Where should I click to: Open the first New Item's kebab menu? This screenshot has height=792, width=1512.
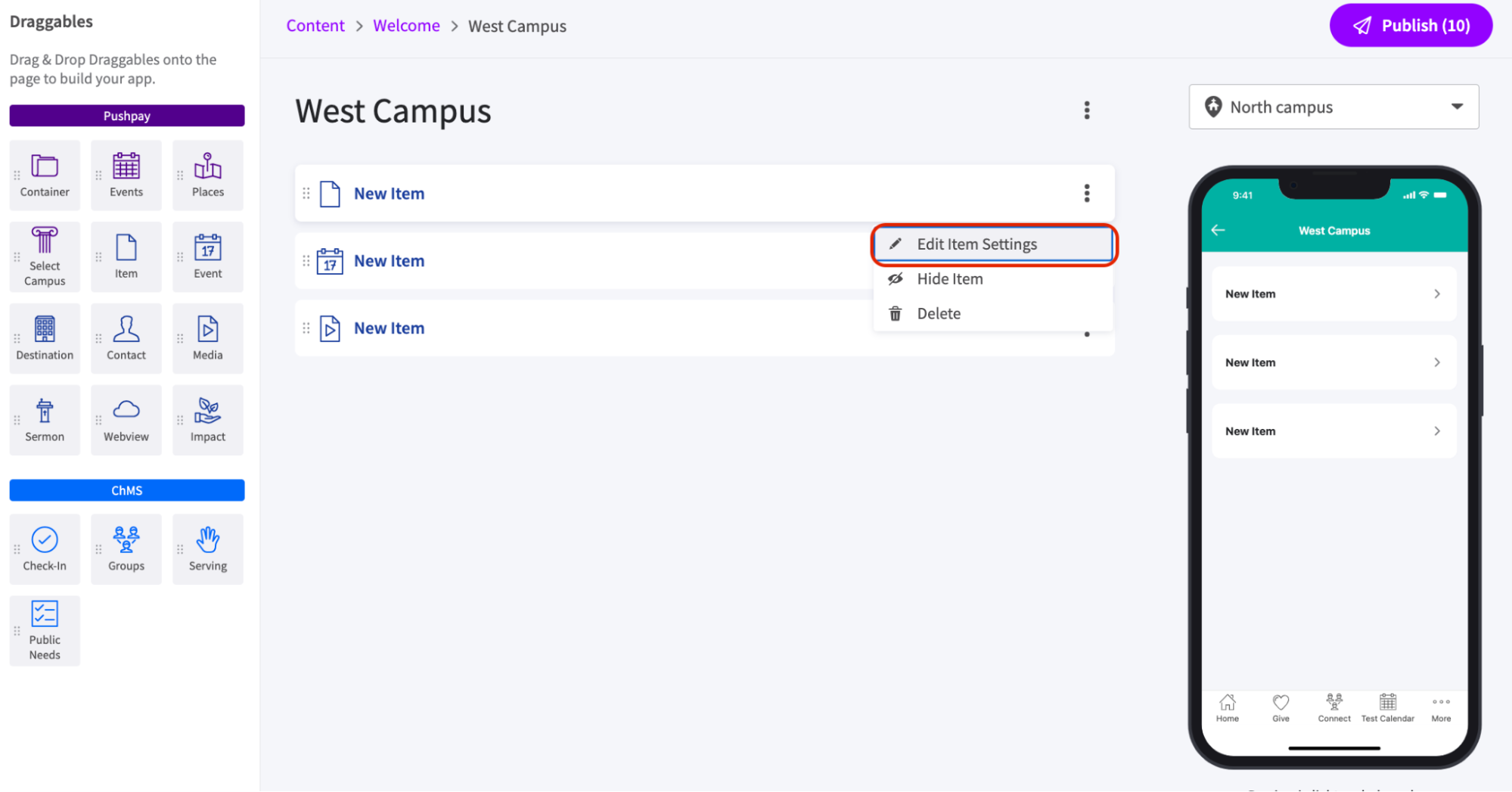(1086, 194)
